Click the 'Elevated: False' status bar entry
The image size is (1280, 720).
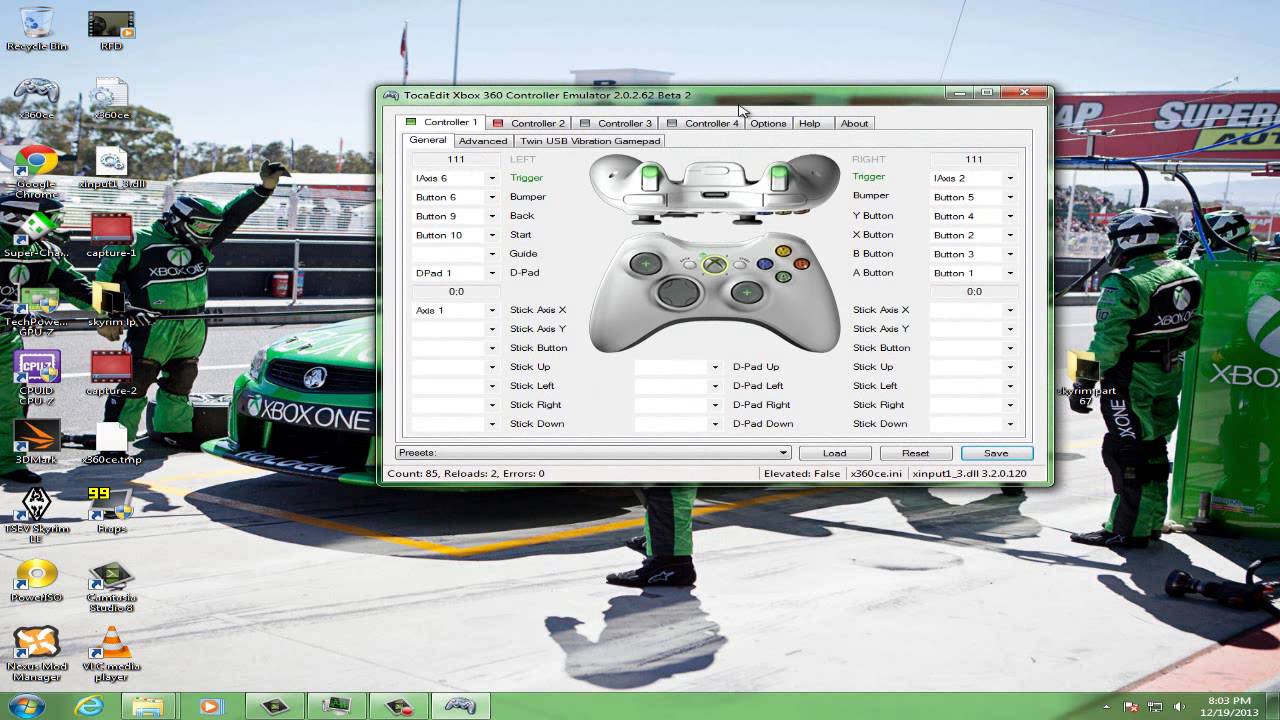(x=802, y=473)
